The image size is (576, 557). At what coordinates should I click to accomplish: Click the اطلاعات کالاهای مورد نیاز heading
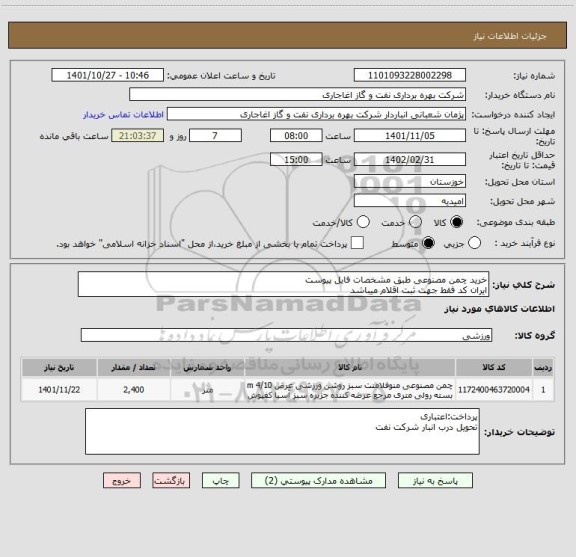[x=500, y=309]
